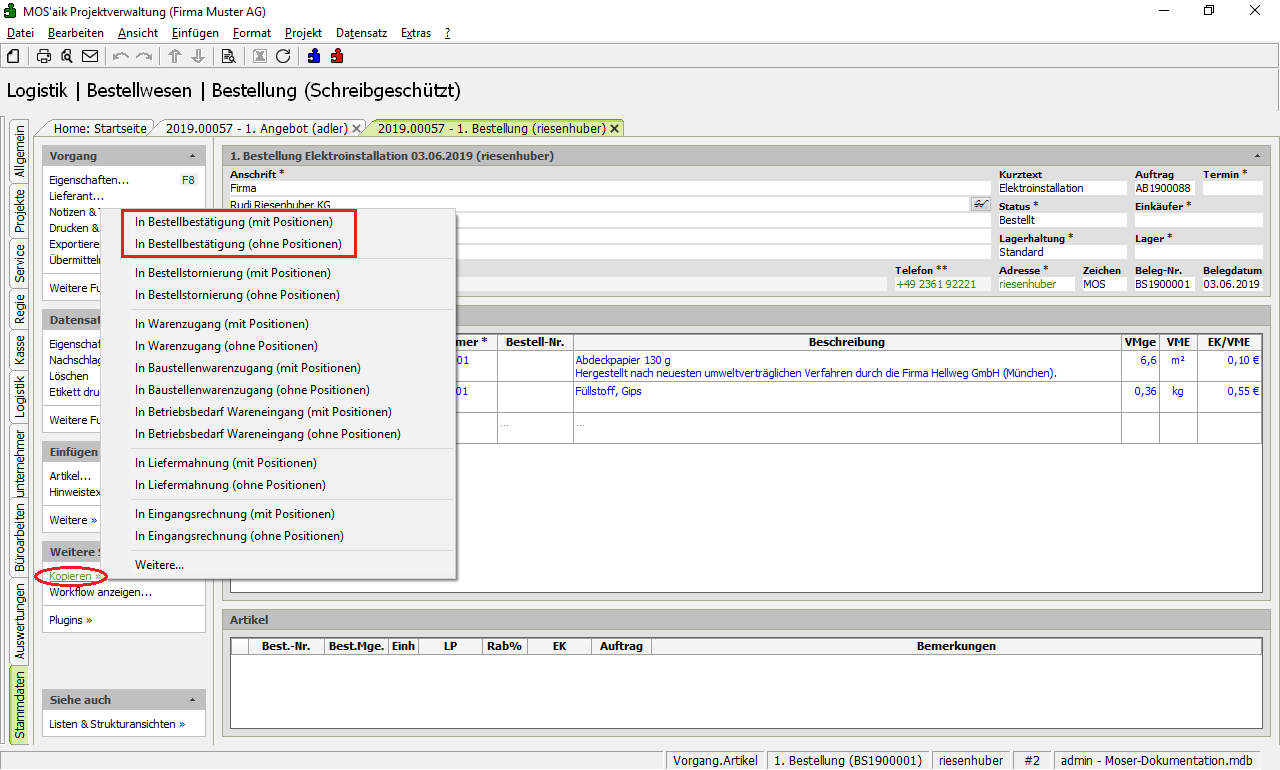Image resolution: width=1280 pixels, height=770 pixels.
Task: Choose In Bestellbestätigung (mit Positionen)
Action: pos(234,222)
